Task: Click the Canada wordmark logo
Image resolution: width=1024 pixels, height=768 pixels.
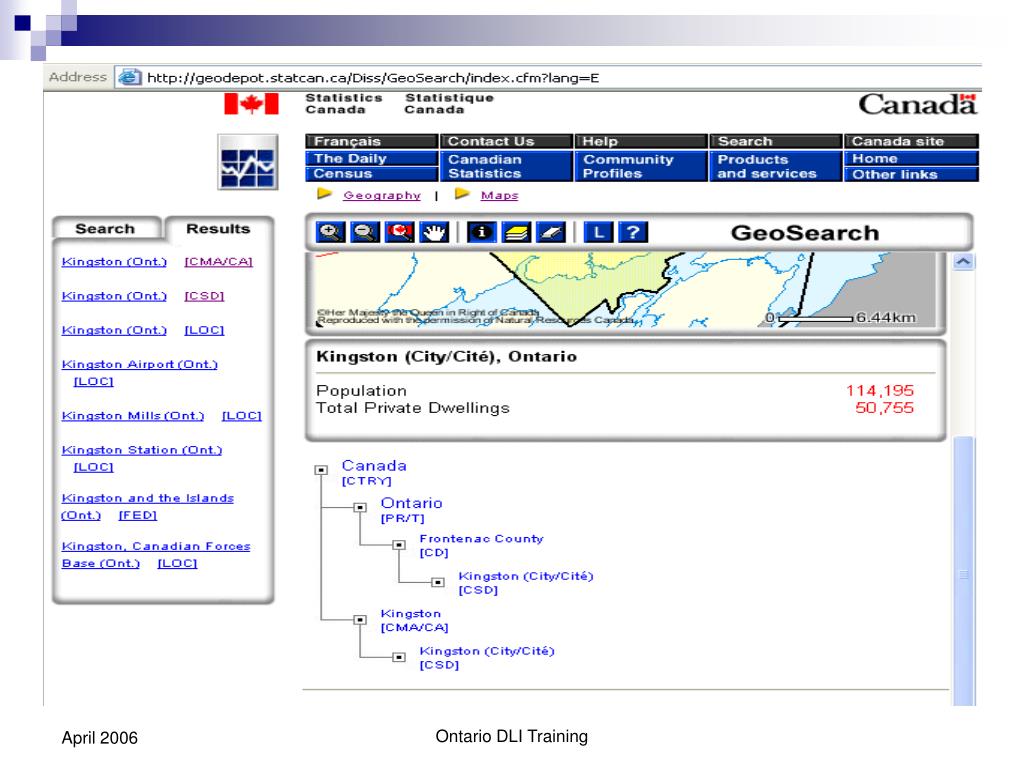Action: 918,104
